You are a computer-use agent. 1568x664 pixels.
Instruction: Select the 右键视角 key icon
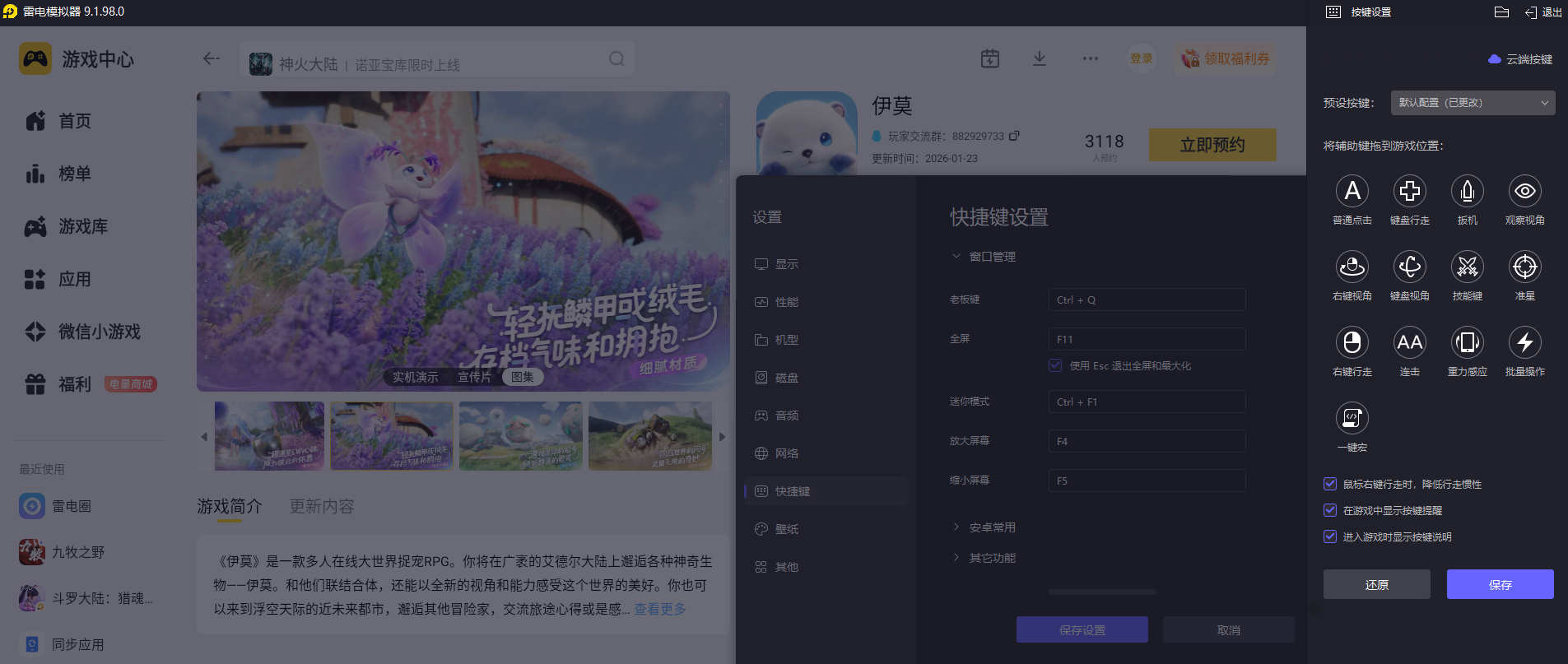[x=1352, y=267]
